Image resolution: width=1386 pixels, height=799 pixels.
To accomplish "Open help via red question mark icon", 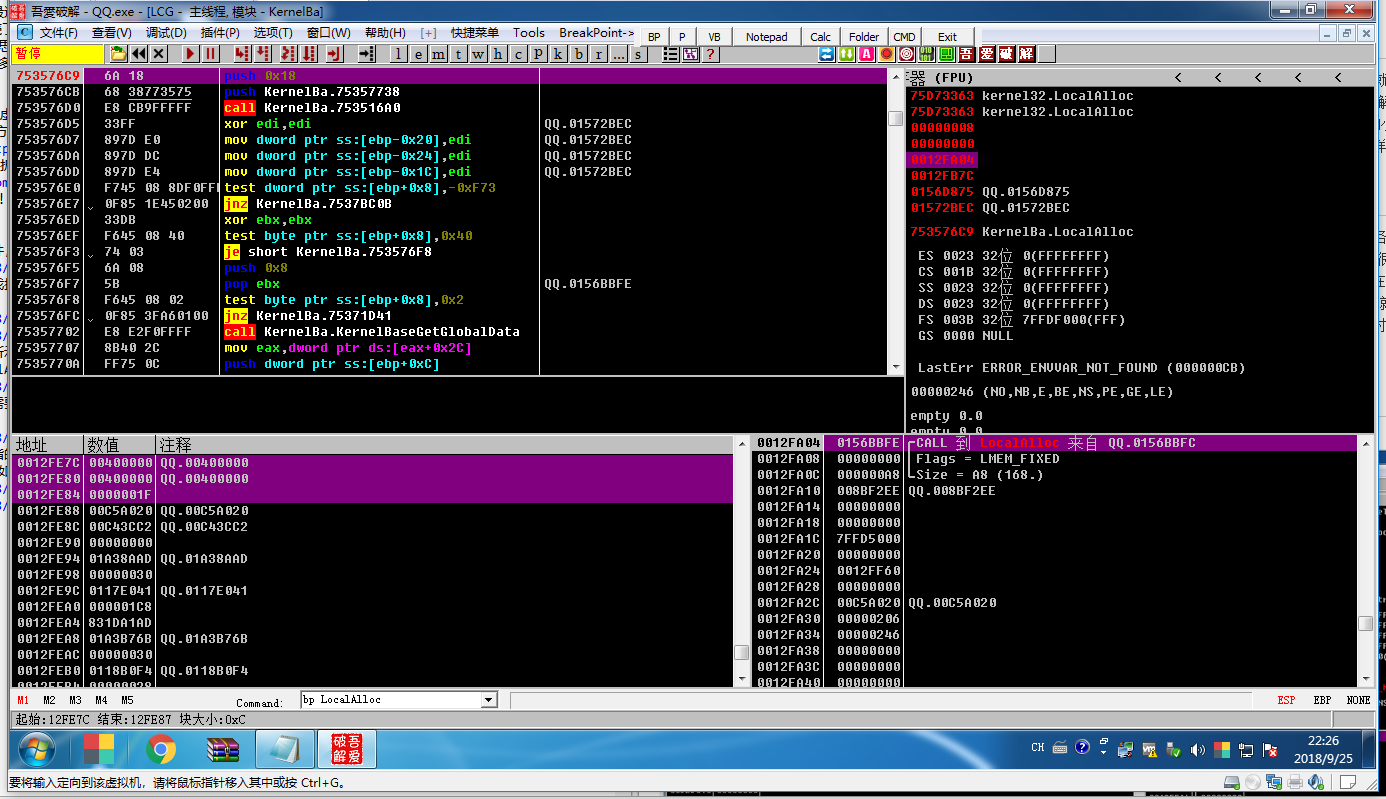I will (710, 54).
